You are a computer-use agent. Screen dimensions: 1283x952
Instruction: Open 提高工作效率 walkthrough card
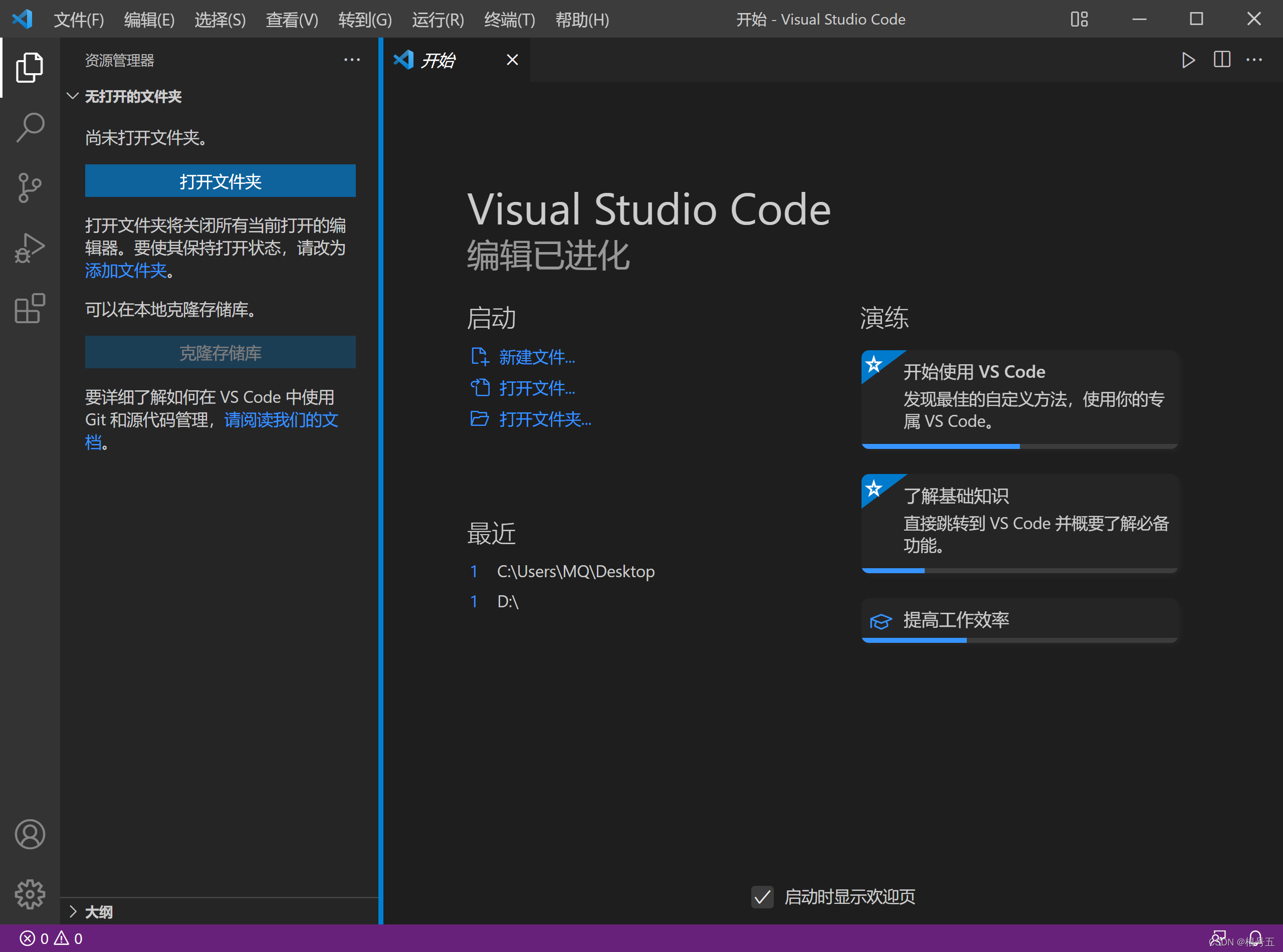click(x=1019, y=620)
